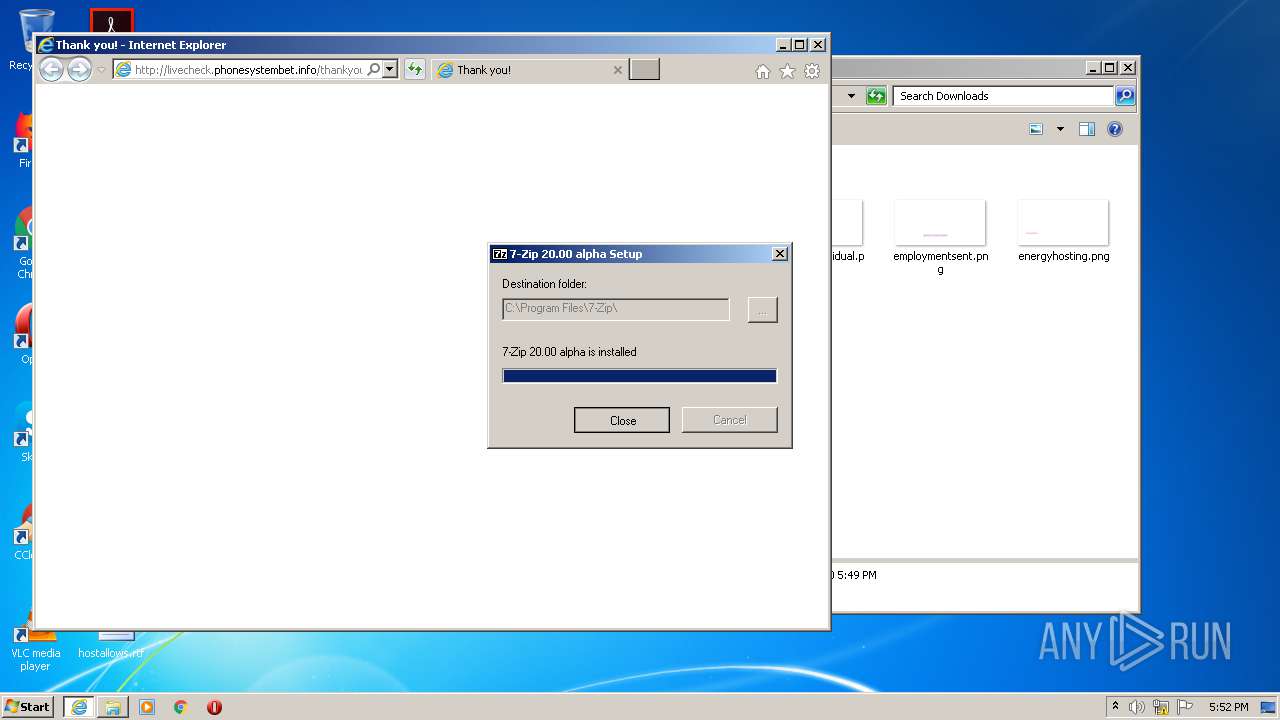Click the Internet Explorer taskbar icon

[x=78, y=707]
